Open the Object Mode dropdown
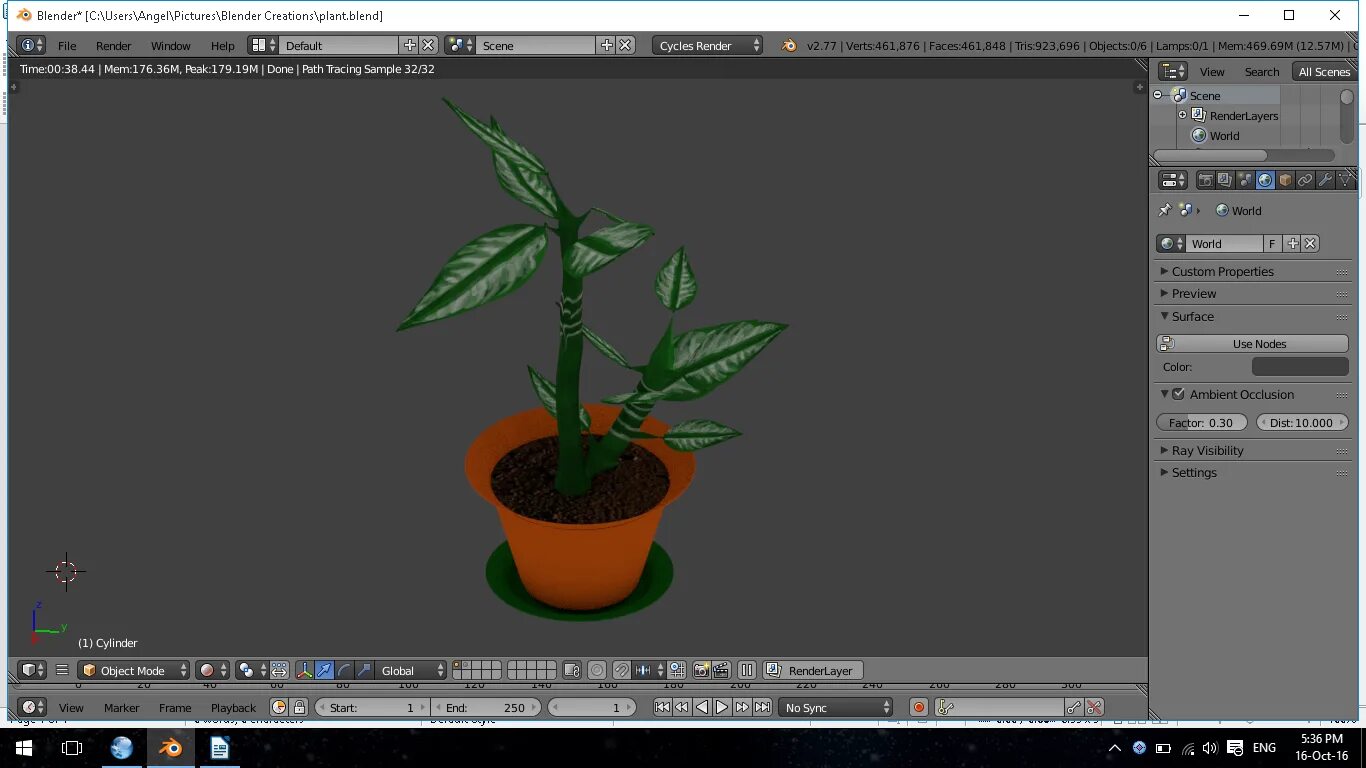 click(134, 670)
